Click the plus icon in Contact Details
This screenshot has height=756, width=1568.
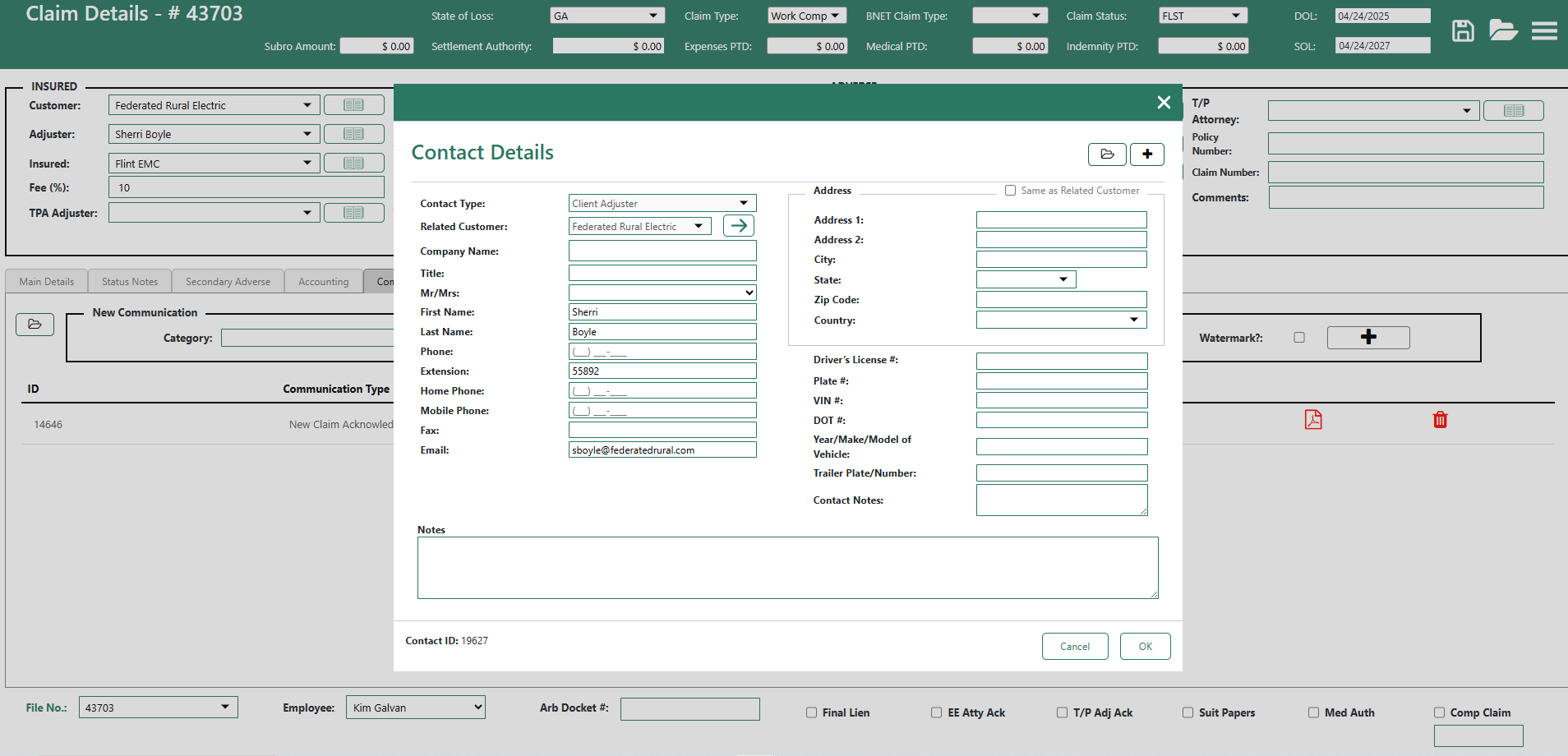1147,154
